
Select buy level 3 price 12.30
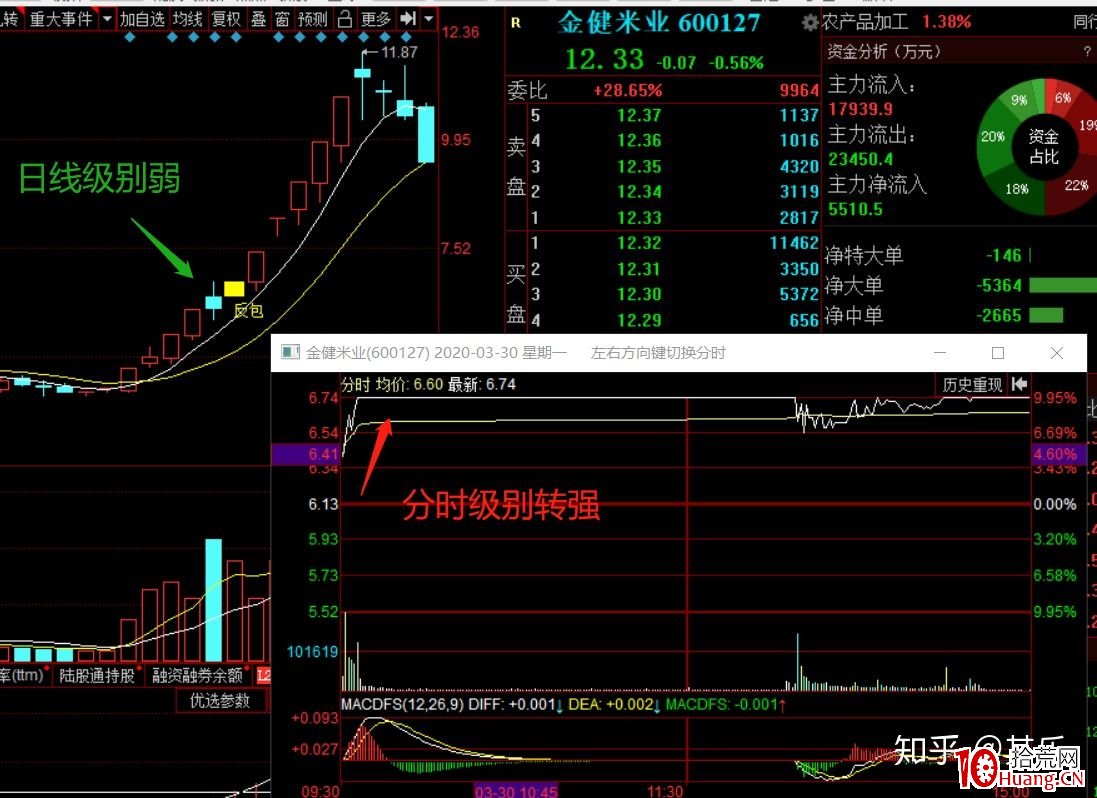639,294
